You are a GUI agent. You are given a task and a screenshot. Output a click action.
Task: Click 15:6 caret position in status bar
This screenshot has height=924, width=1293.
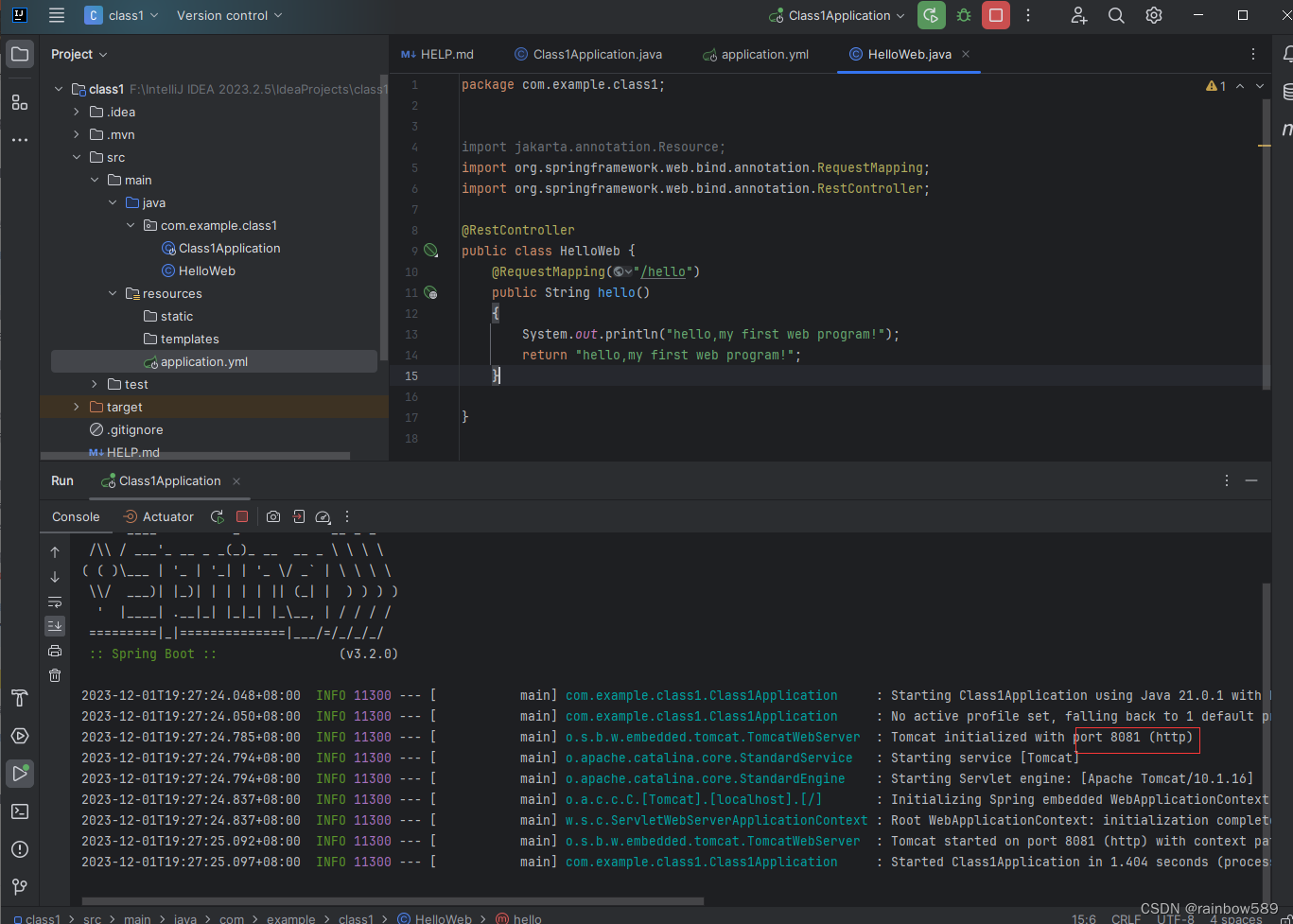tap(1084, 918)
